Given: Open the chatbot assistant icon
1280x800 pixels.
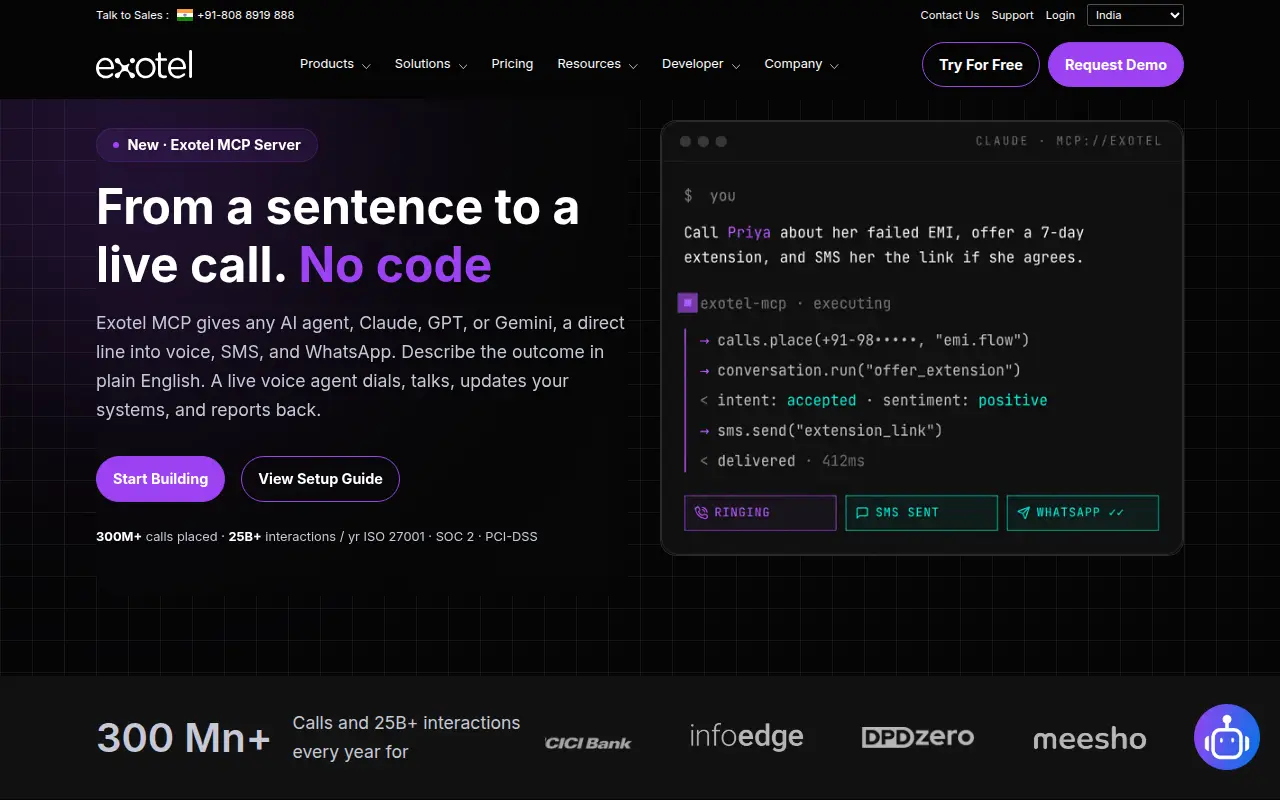Looking at the screenshot, I should (x=1227, y=737).
